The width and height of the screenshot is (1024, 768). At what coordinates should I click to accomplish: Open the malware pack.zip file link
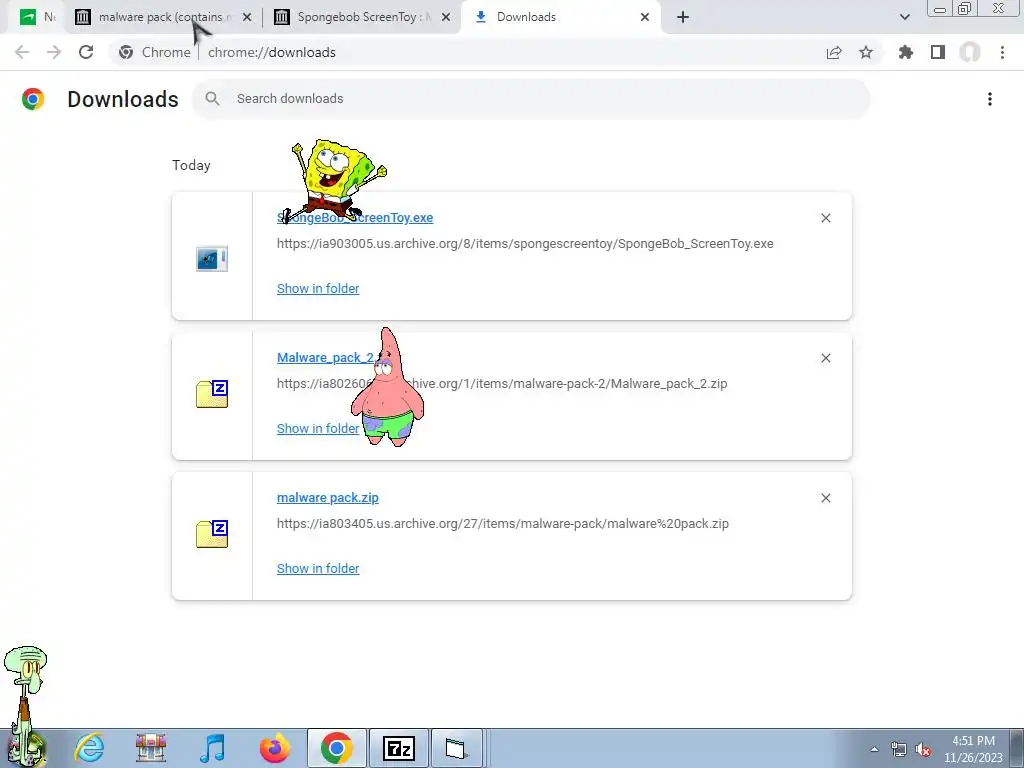pyautogui.click(x=328, y=498)
